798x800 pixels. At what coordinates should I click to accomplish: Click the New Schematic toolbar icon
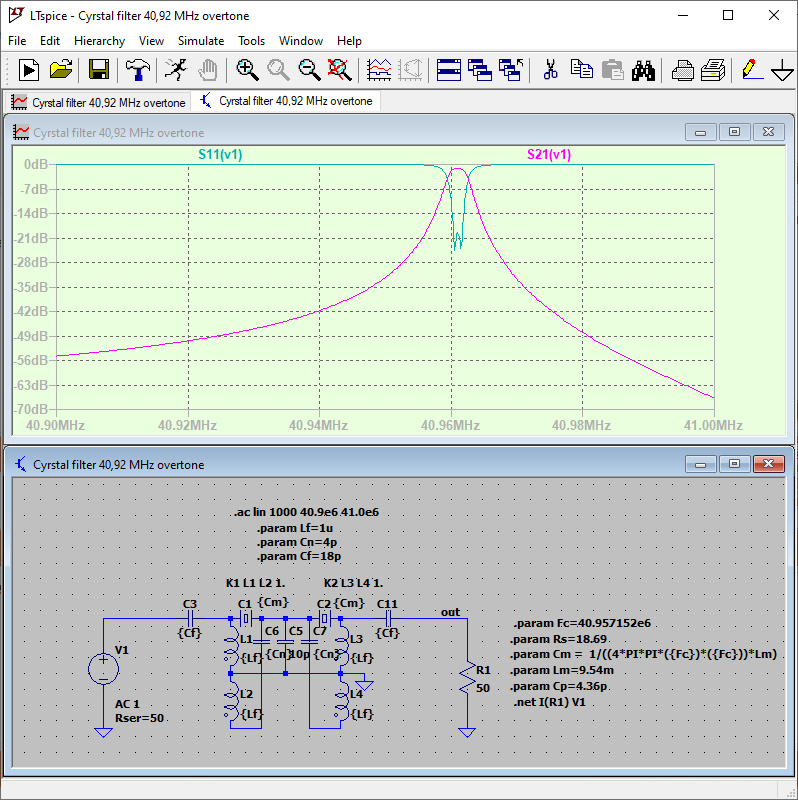click(29, 69)
